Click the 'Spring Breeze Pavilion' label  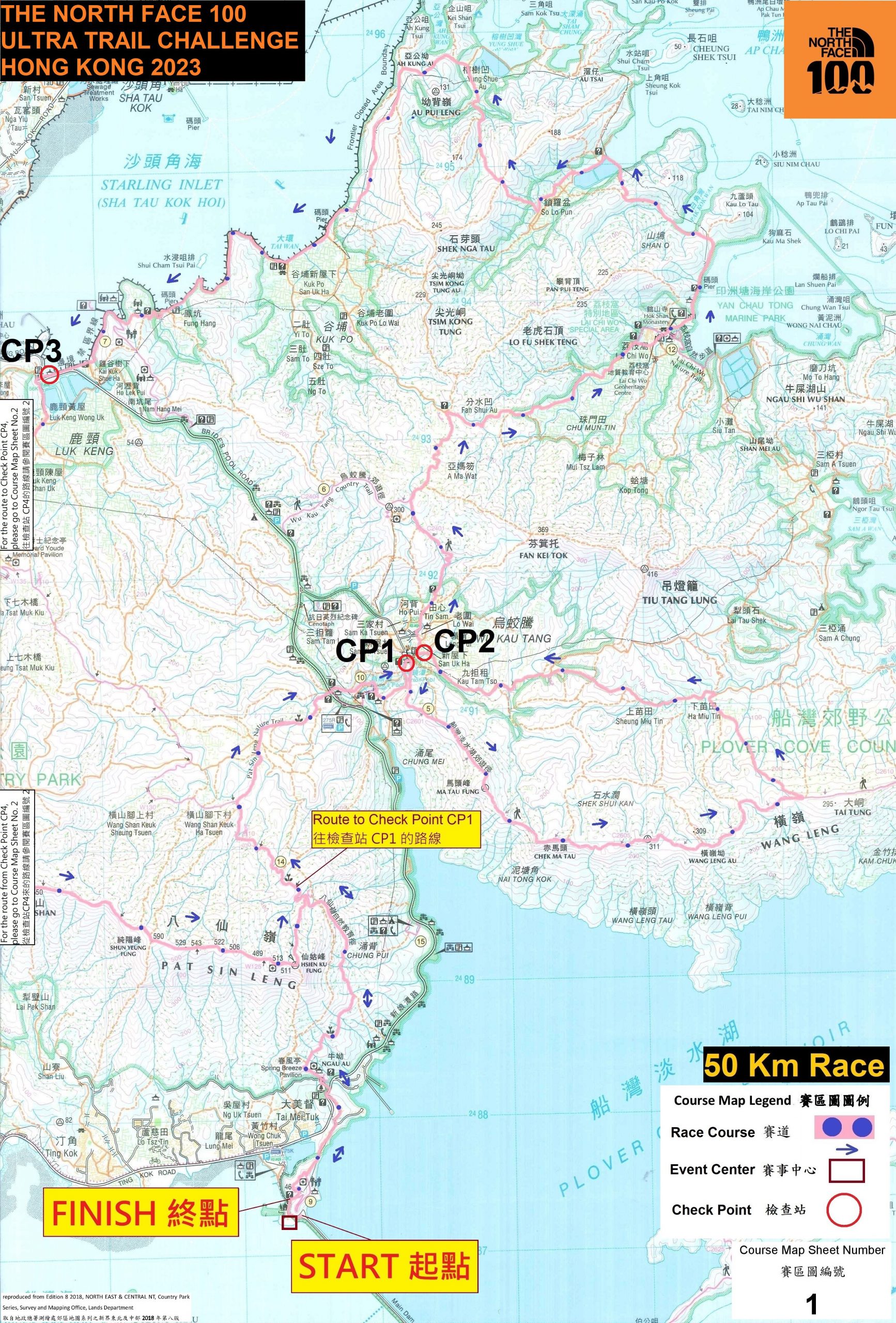click(x=282, y=1071)
